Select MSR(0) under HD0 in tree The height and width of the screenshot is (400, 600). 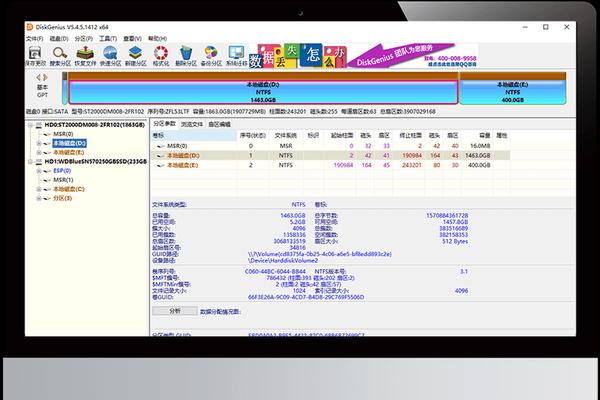click(x=63, y=134)
